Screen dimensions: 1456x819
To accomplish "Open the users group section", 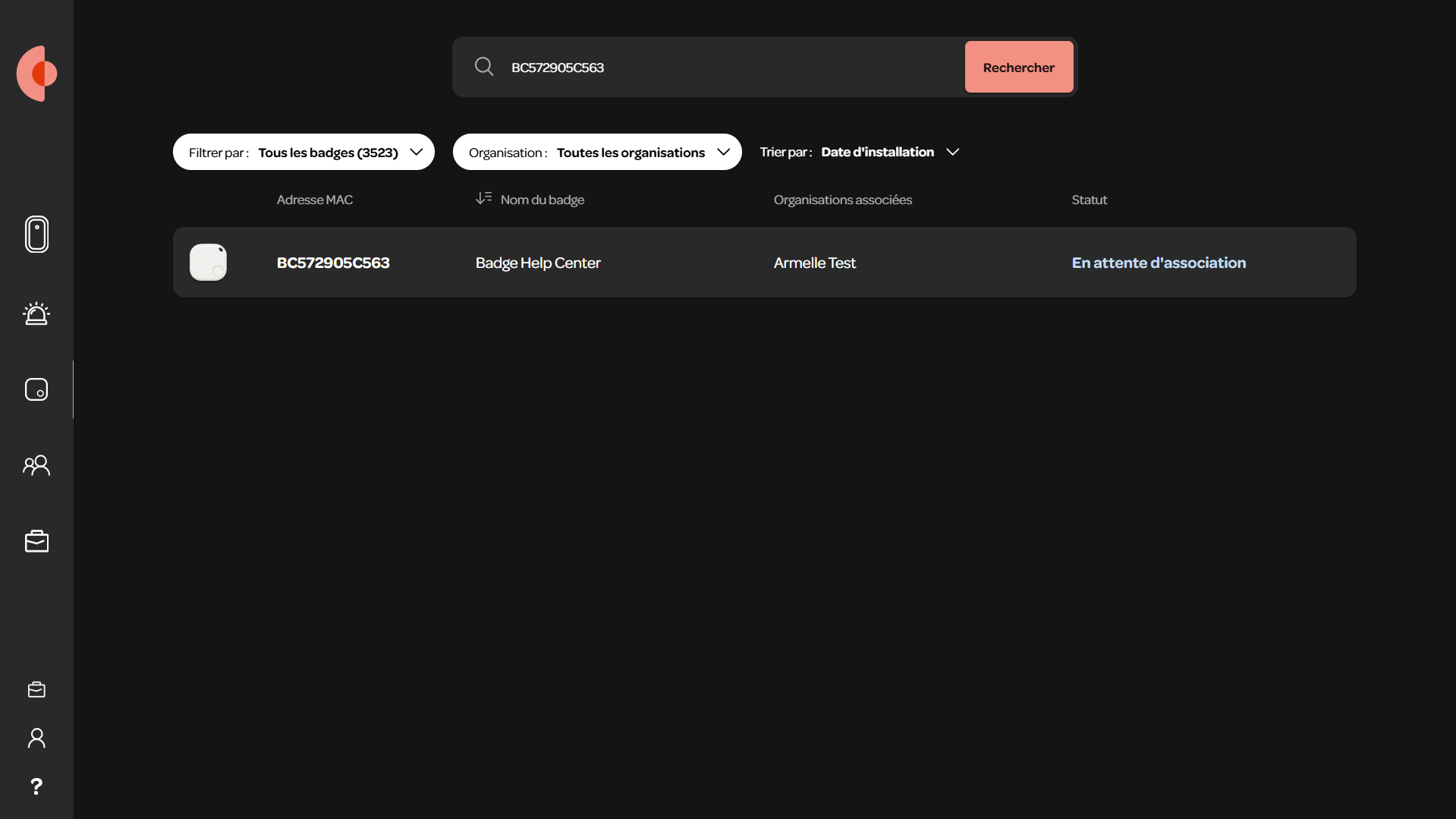I will [x=36, y=465].
